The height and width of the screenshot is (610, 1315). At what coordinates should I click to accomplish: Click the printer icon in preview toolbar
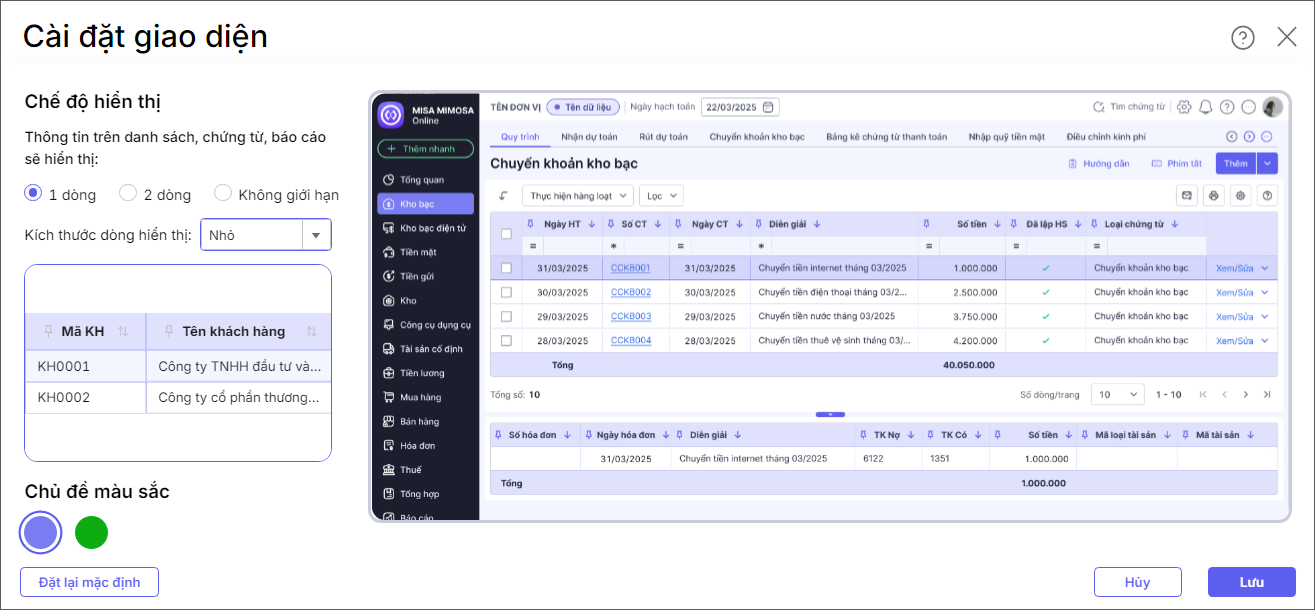pyautogui.click(x=1213, y=196)
